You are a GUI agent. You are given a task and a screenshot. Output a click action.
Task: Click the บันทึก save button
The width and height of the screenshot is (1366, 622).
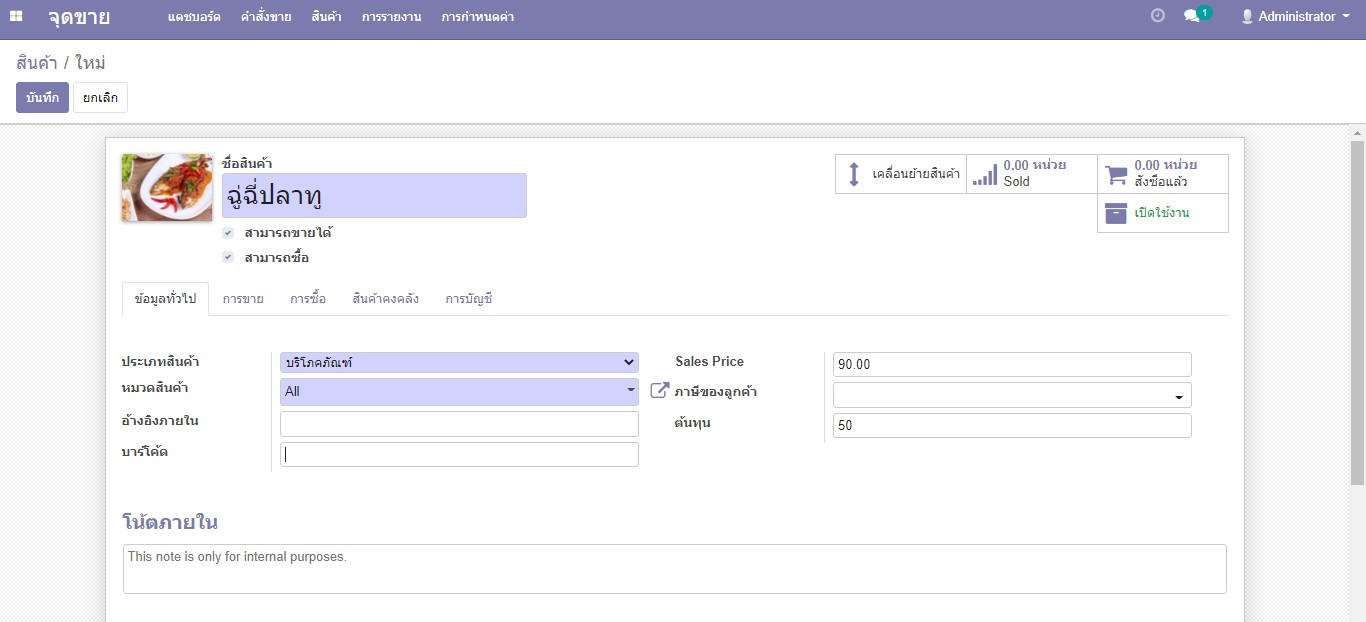[42, 98]
